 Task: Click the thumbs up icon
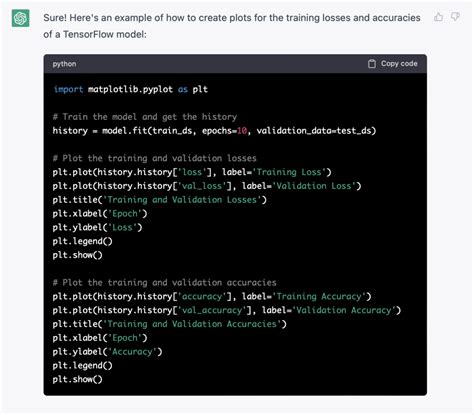click(438, 17)
